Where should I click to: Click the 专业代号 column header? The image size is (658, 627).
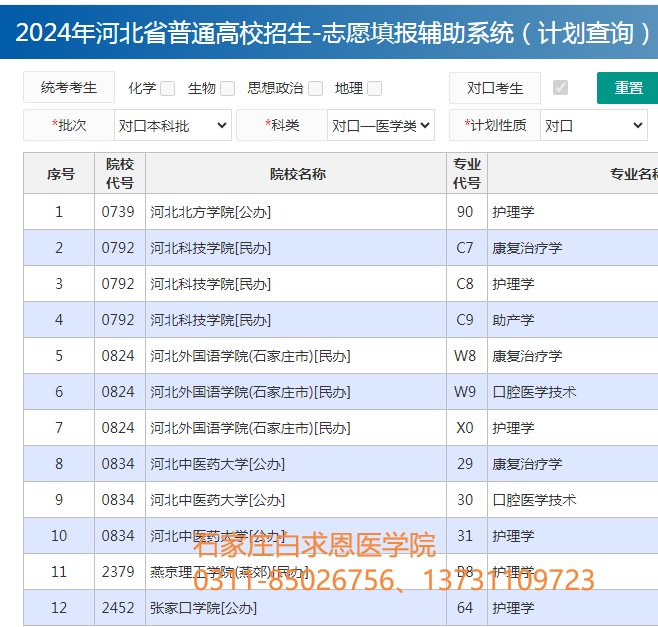(x=466, y=173)
